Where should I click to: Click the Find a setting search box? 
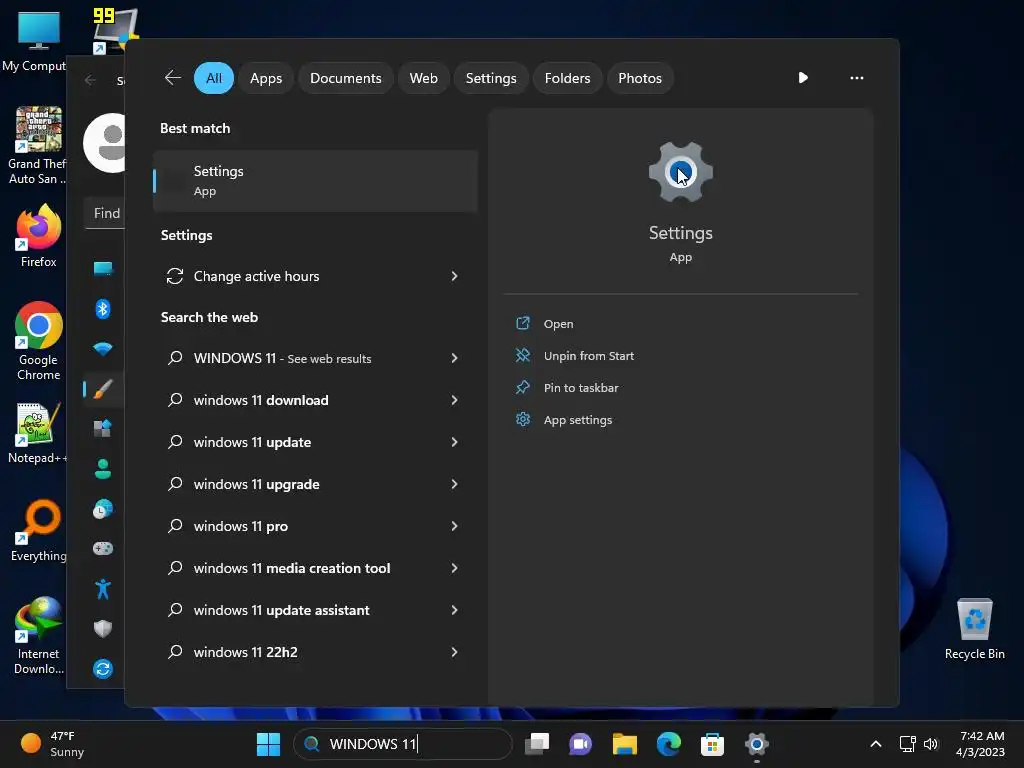point(105,214)
